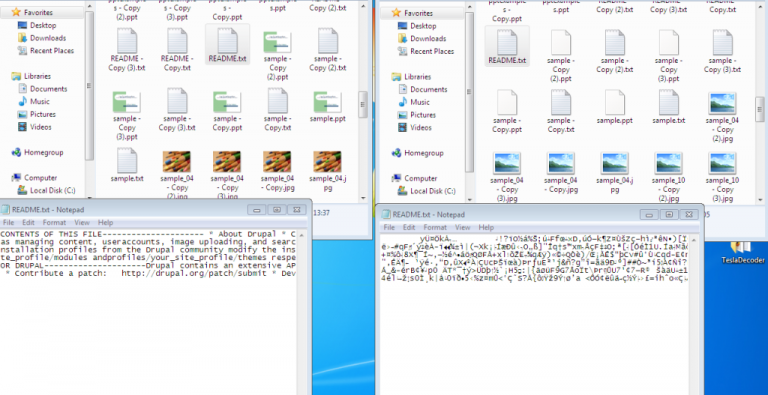Open TeslaDecoder desktop shortcut
The image size is (768, 395).
coord(743,252)
